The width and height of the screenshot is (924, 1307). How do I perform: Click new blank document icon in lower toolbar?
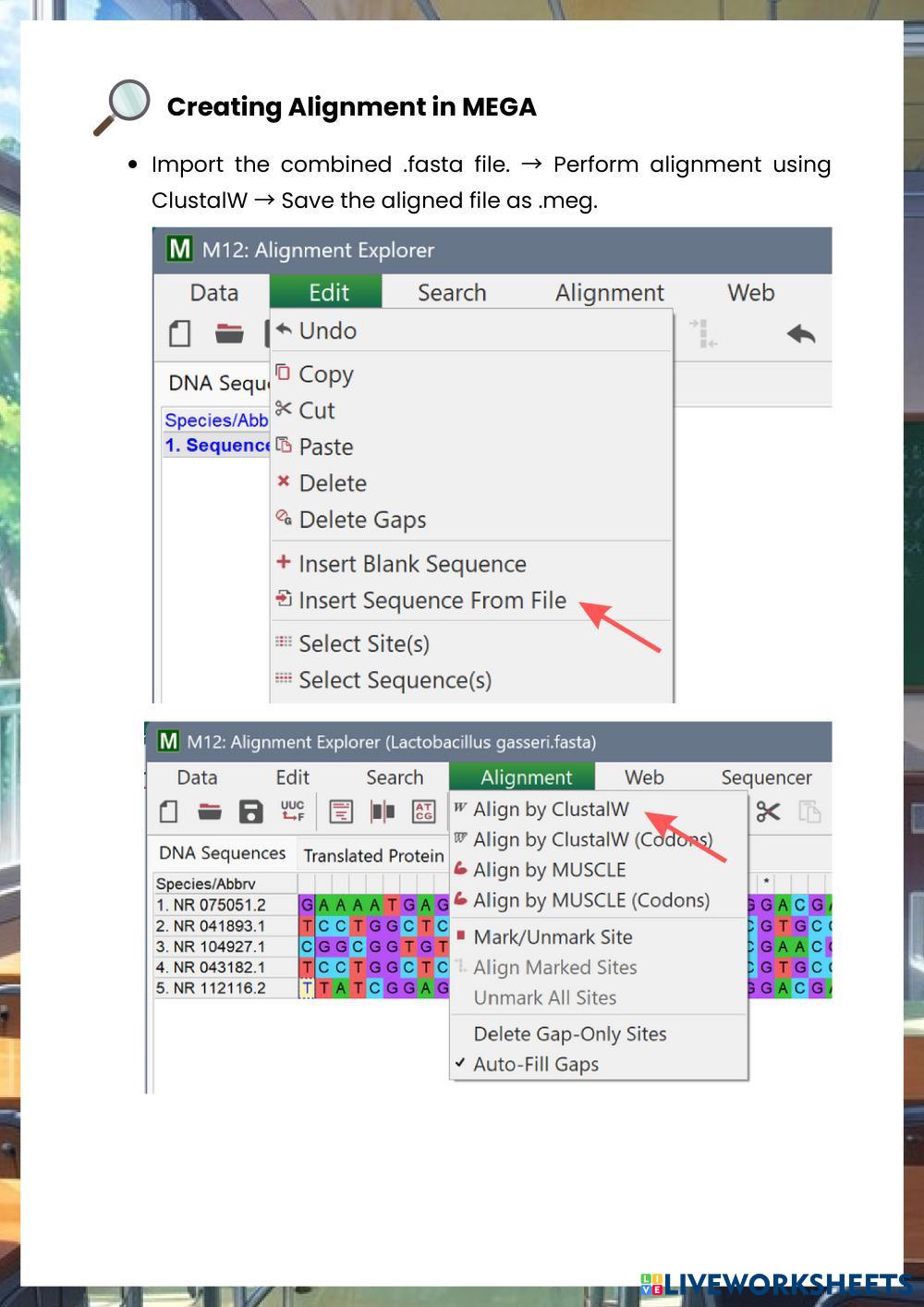pos(168,812)
